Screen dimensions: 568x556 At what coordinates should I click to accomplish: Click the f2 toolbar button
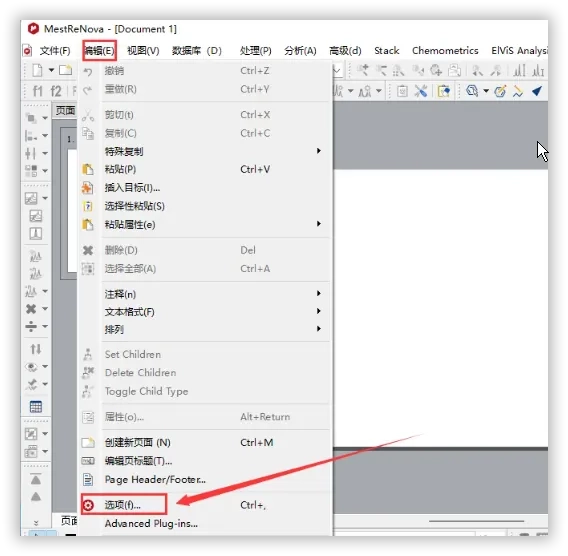[x=56, y=91]
